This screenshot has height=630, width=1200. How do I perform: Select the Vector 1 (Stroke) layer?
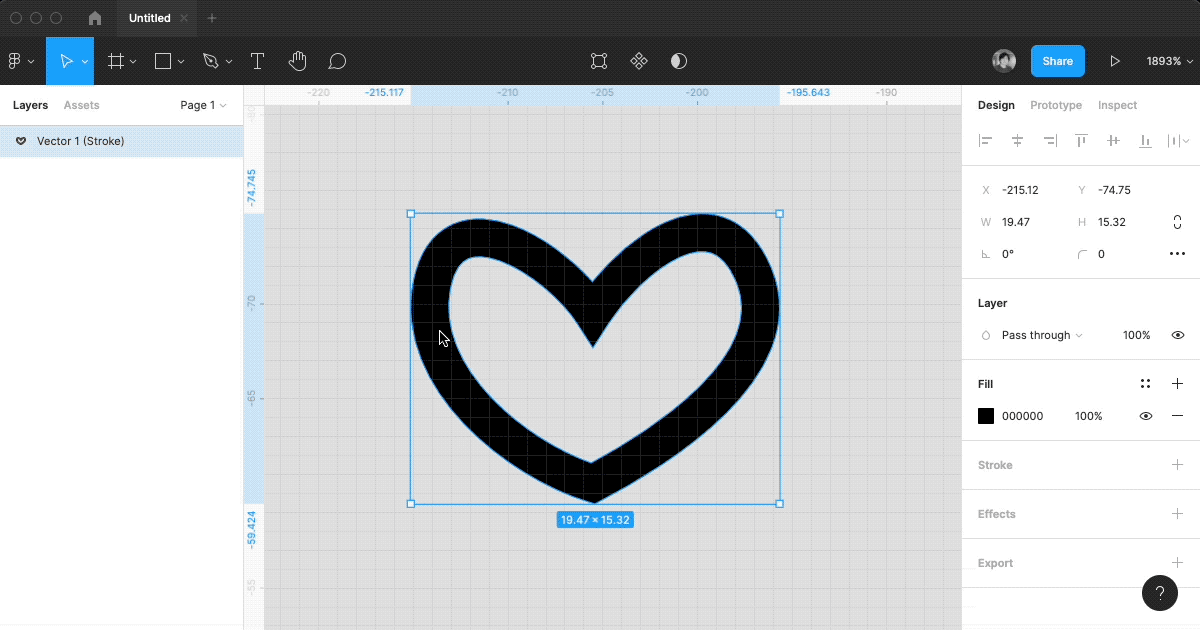point(80,141)
